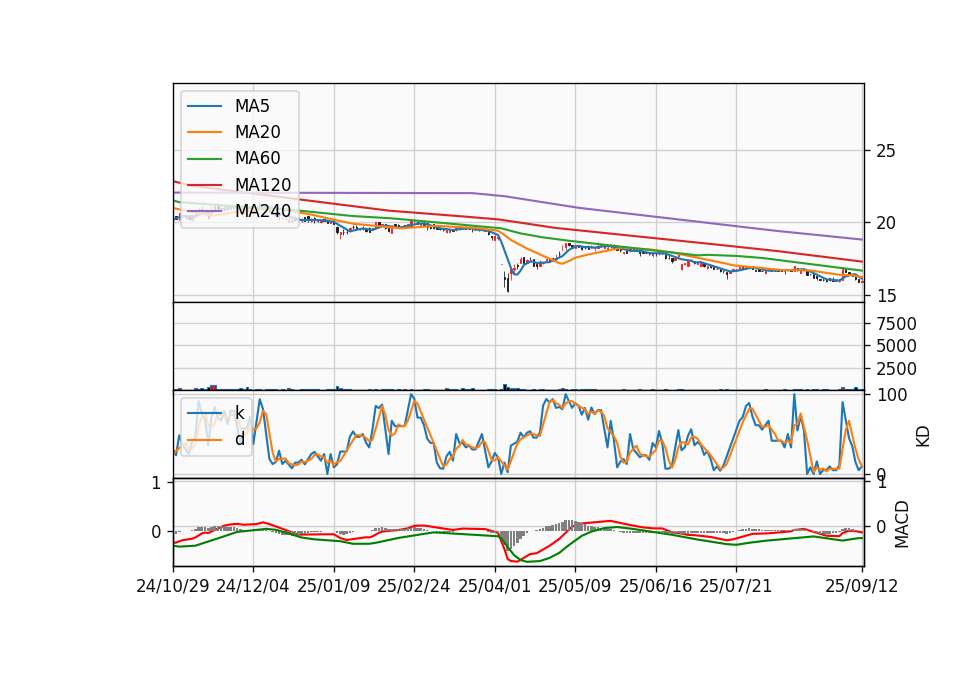Viewport: 960px width, 690px height.
Task: Click the price axis value 20
Action: pyautogui.click(x=885, y=223)
